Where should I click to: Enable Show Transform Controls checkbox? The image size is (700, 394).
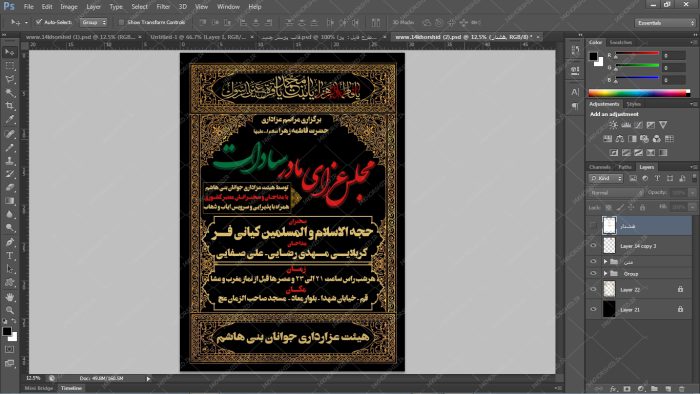pos(121,22)
